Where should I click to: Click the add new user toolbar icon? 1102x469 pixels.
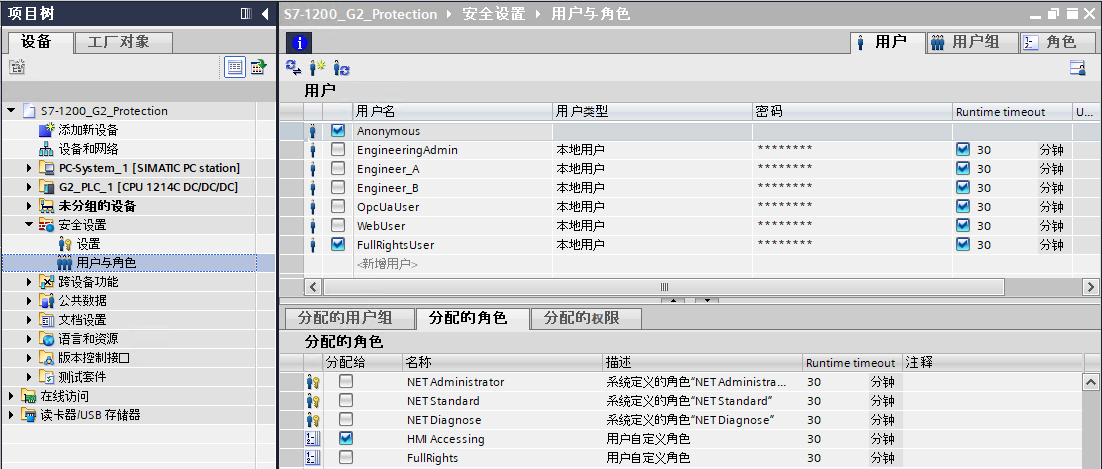pos(318,68)
